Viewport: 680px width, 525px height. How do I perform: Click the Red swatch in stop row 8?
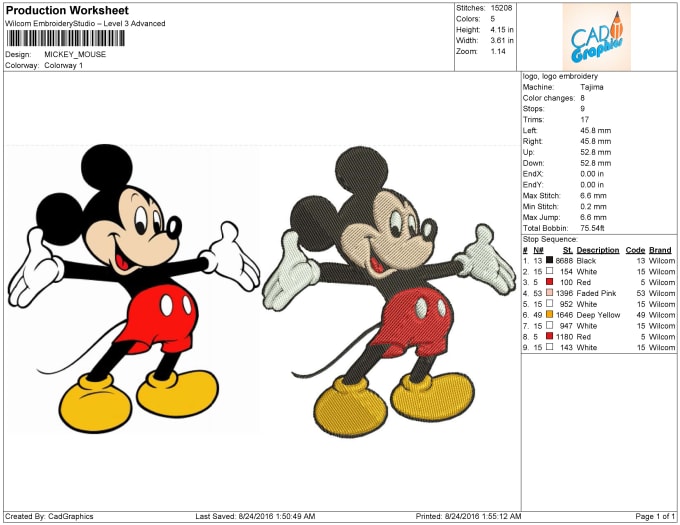549,336
